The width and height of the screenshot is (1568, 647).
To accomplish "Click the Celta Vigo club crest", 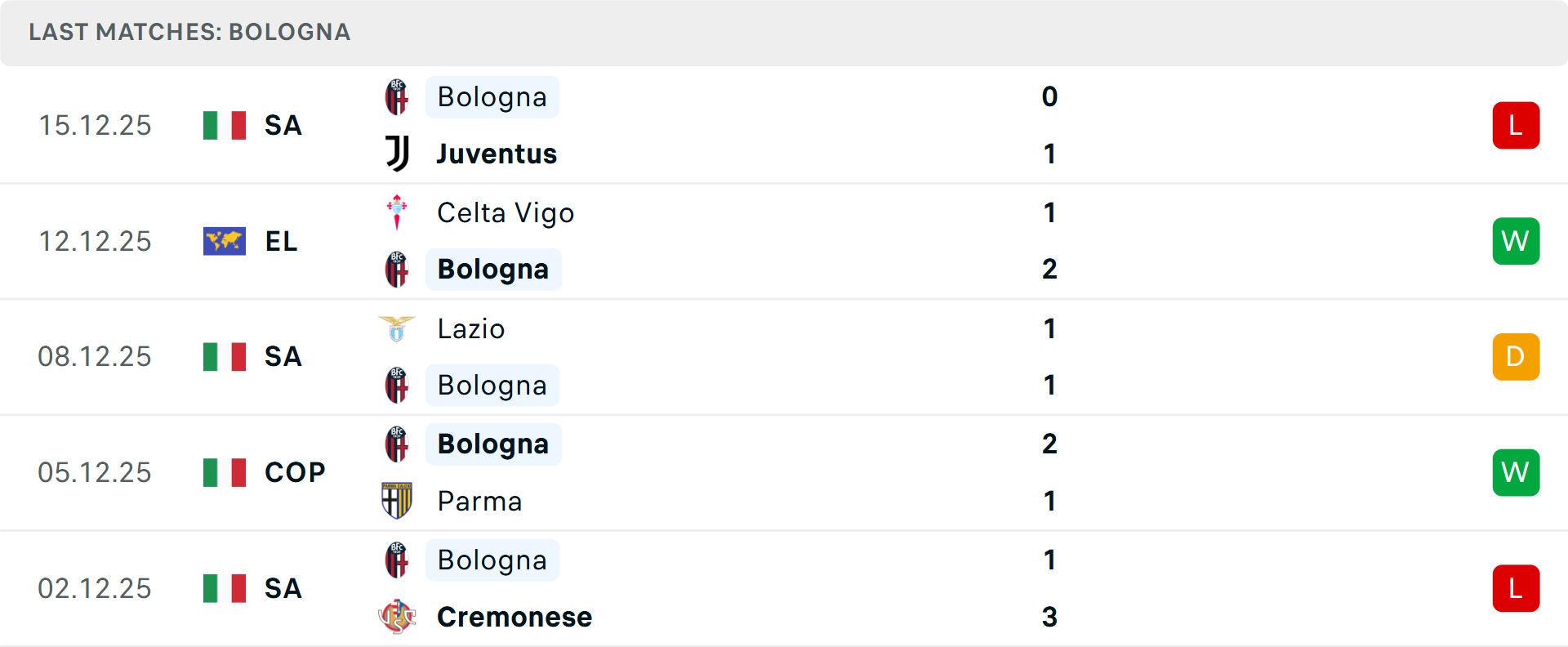I will (x=397, y=212).
